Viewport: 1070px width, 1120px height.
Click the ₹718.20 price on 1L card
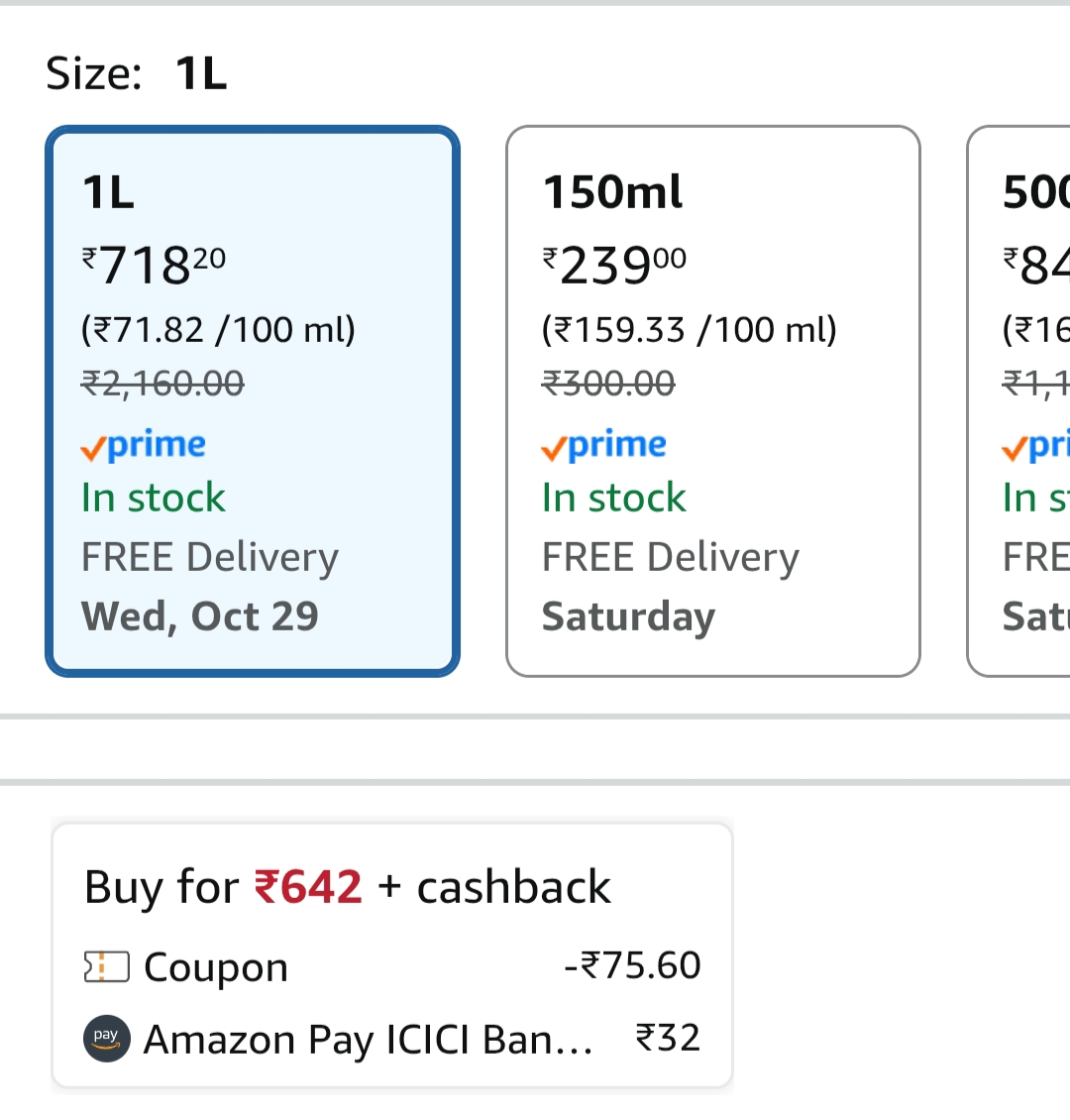point(154,266)
